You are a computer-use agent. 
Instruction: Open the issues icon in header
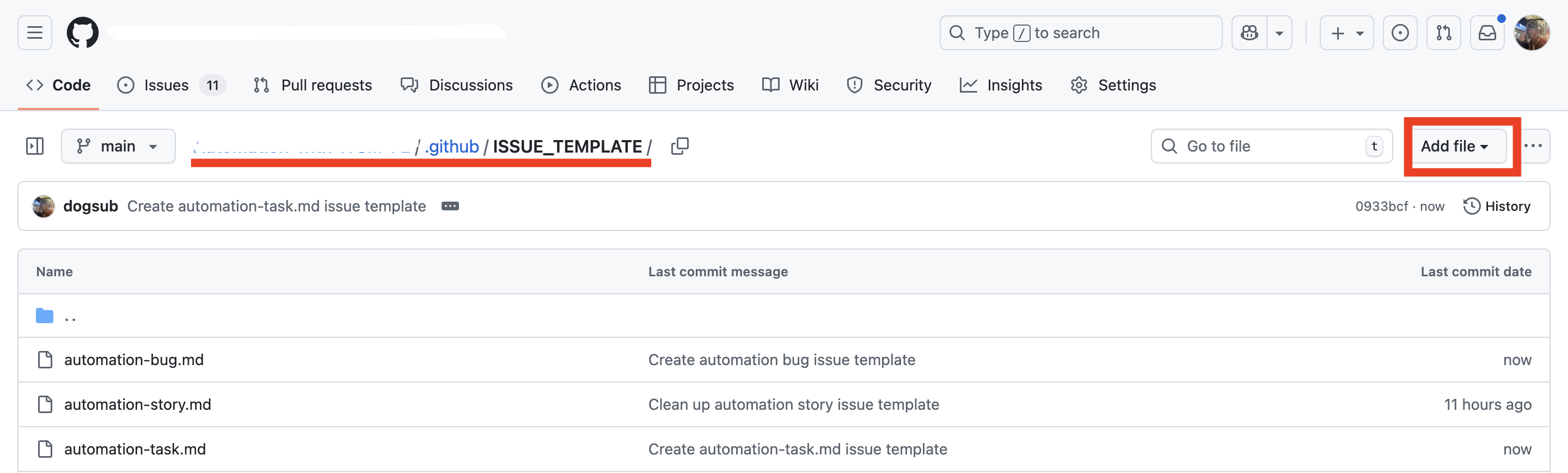1399,33
